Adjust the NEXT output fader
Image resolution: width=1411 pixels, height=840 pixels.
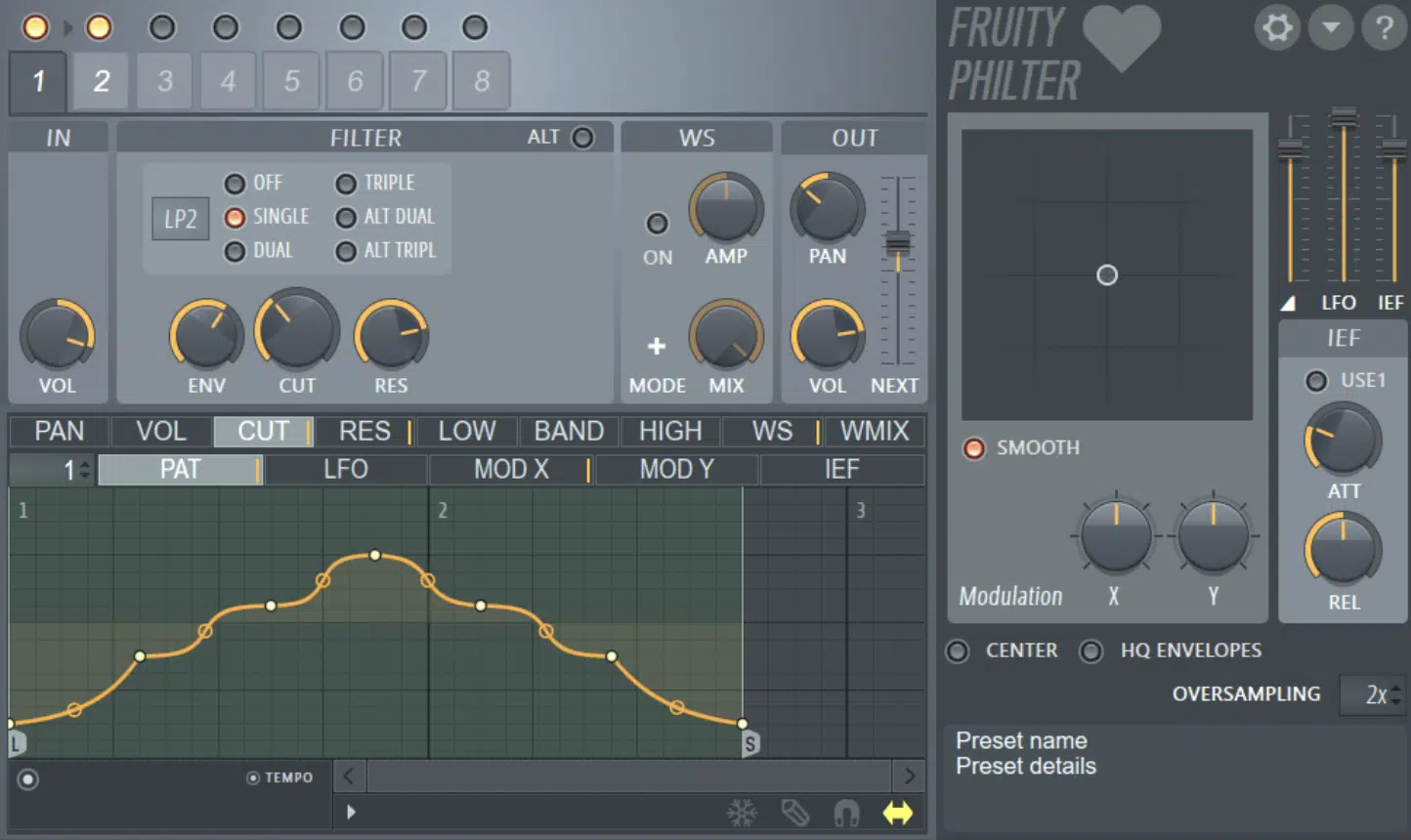click(898, 242)
